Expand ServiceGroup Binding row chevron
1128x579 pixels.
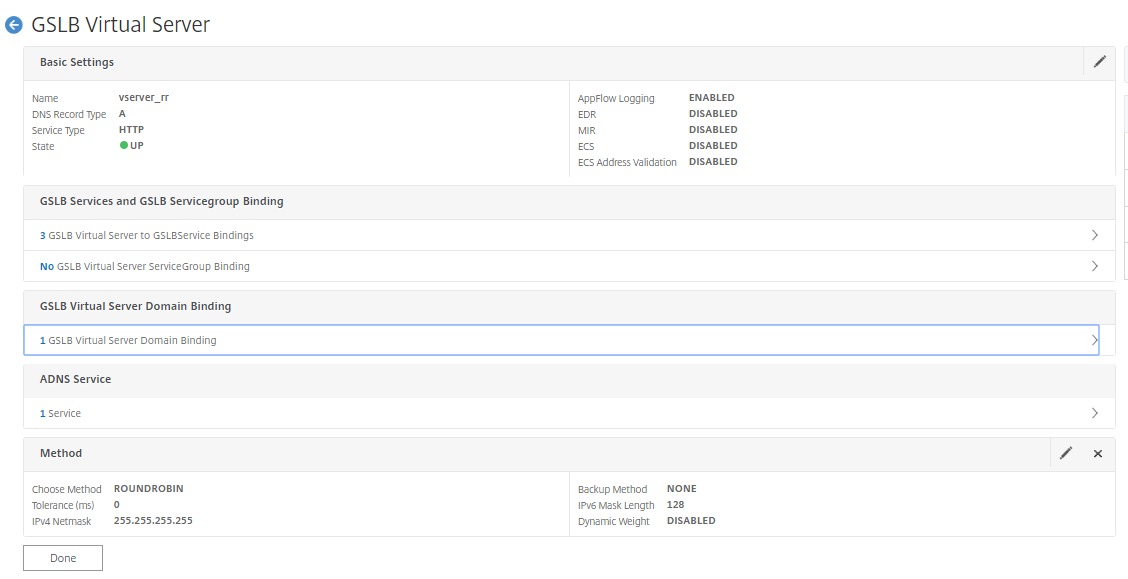click(1095, 267)
